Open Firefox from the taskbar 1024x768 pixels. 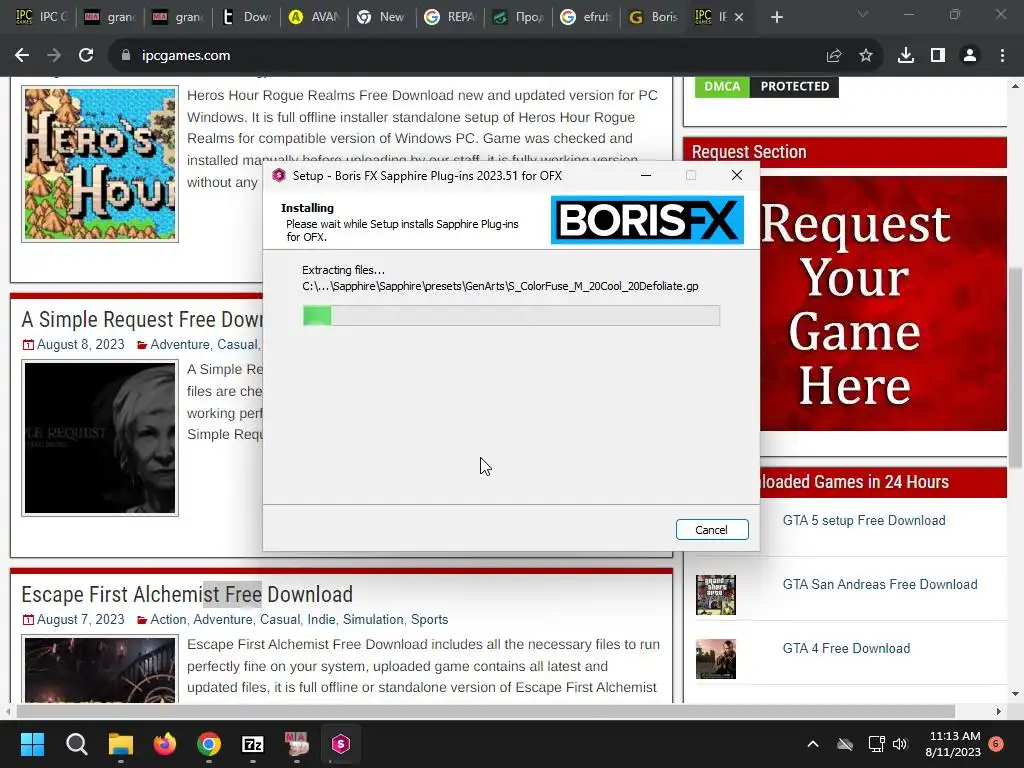click(165, 744)
